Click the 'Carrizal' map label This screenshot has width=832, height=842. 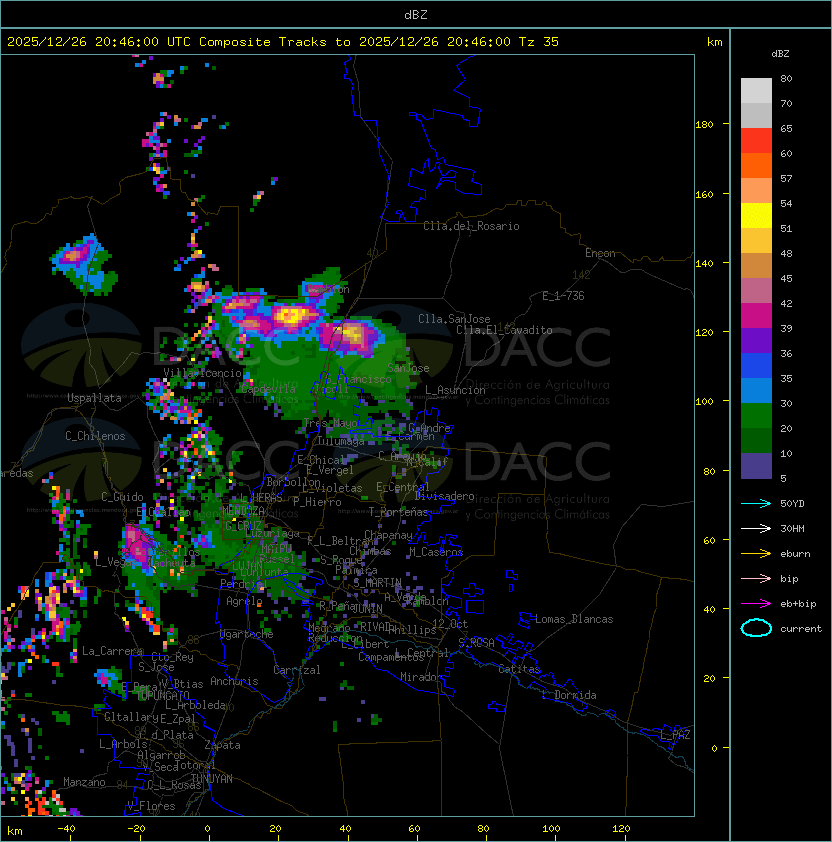[297, 670]
